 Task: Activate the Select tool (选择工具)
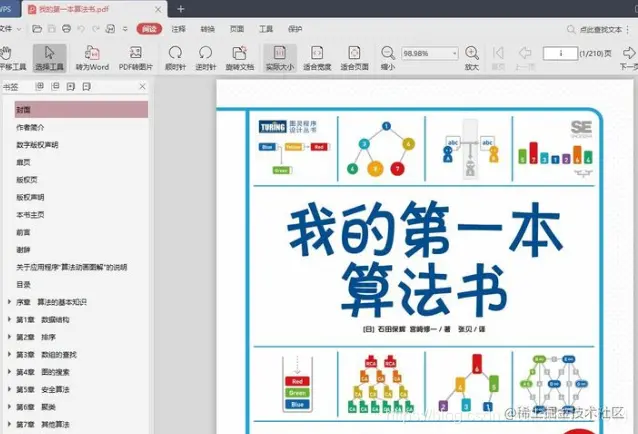coord(49,58)
